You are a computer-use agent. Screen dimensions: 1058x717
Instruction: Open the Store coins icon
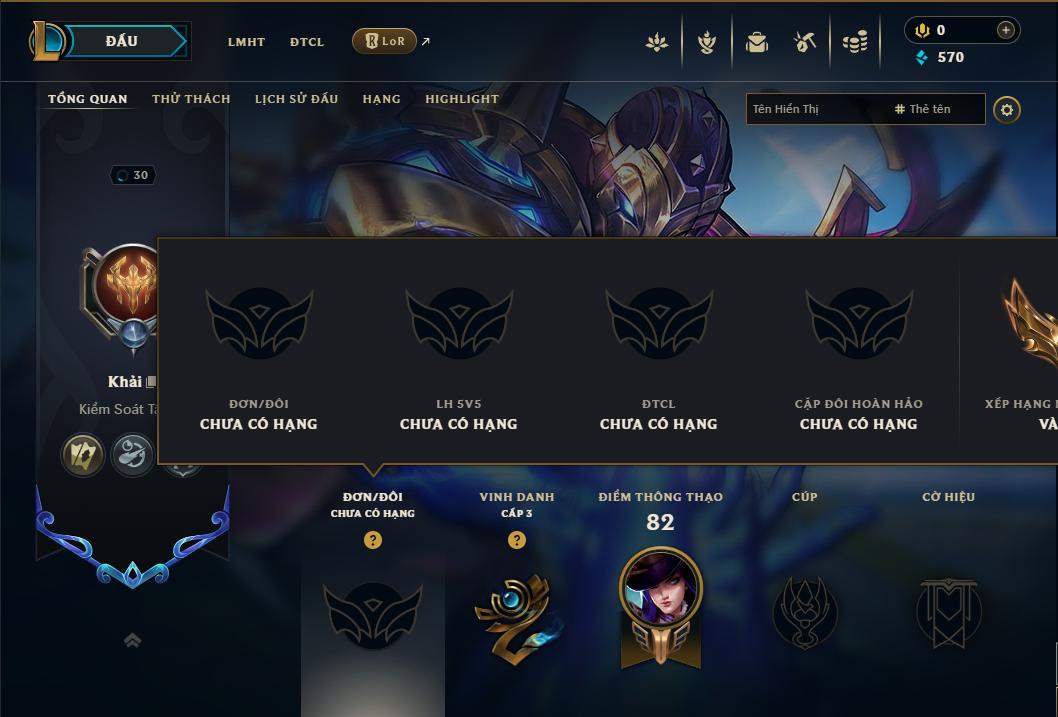click(855, 43)
